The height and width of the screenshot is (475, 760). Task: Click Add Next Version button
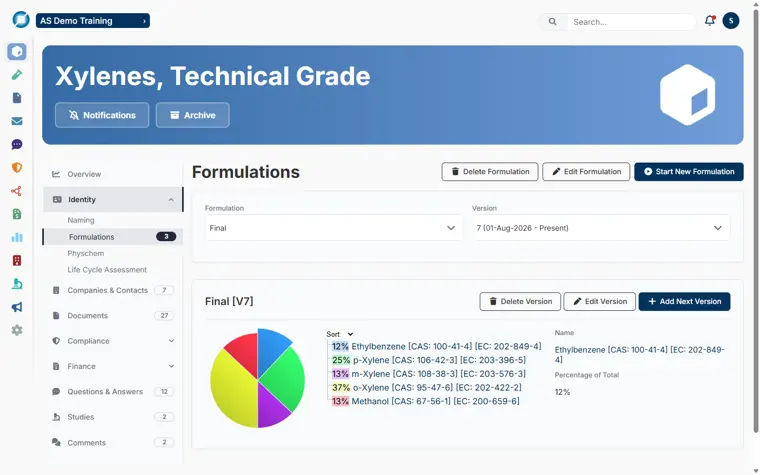[684, 301]
